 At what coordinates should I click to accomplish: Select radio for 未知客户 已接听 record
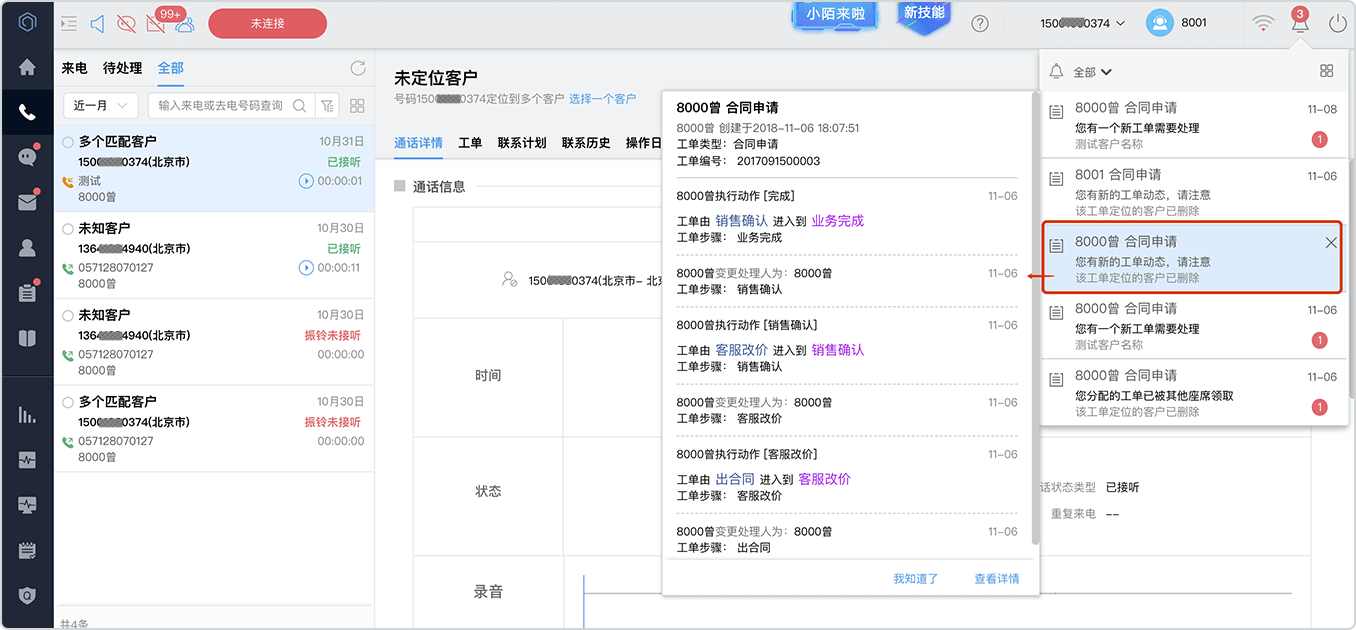[x=68, y=229]
